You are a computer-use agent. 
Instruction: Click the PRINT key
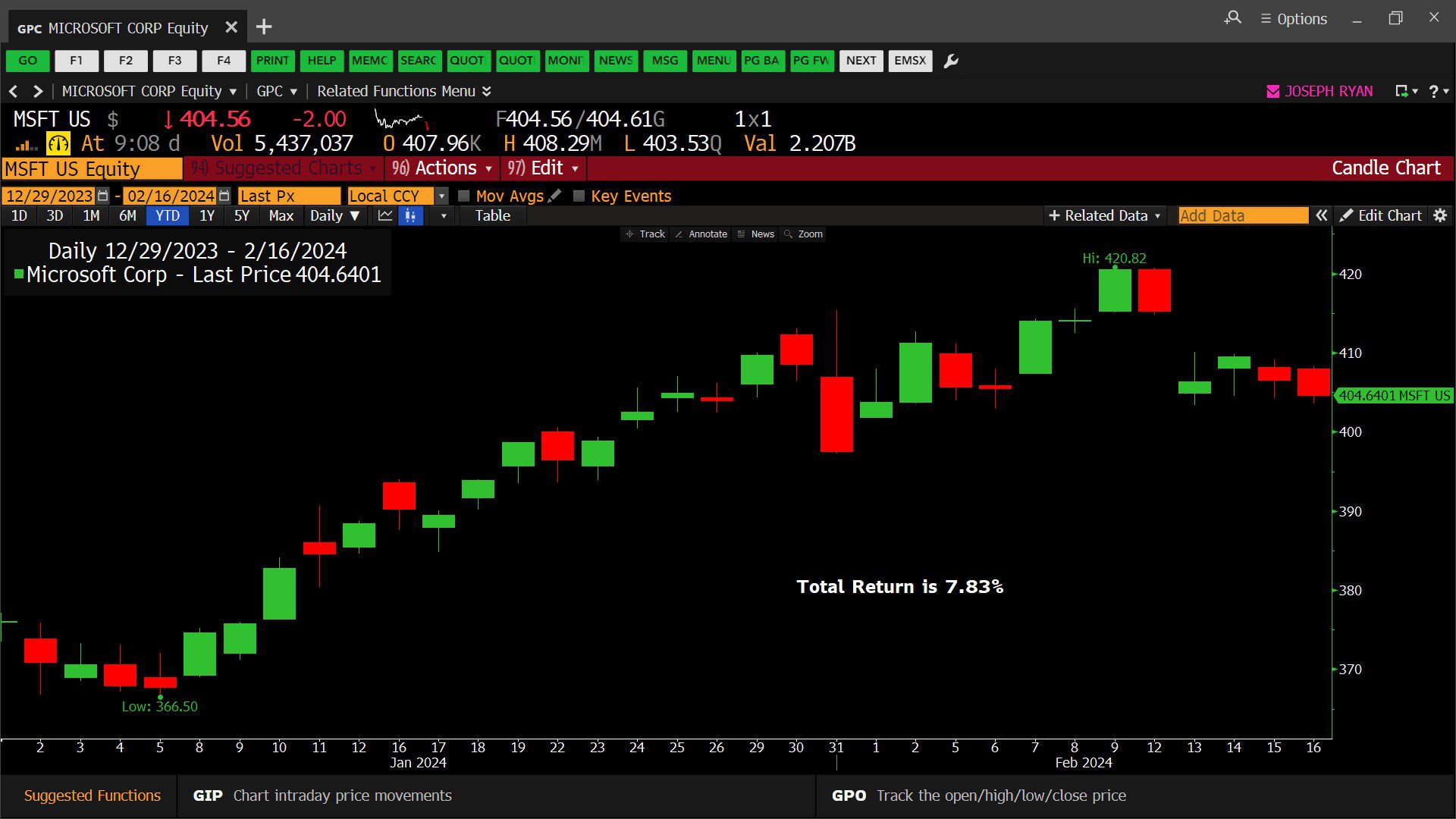[x=272, y=61]
